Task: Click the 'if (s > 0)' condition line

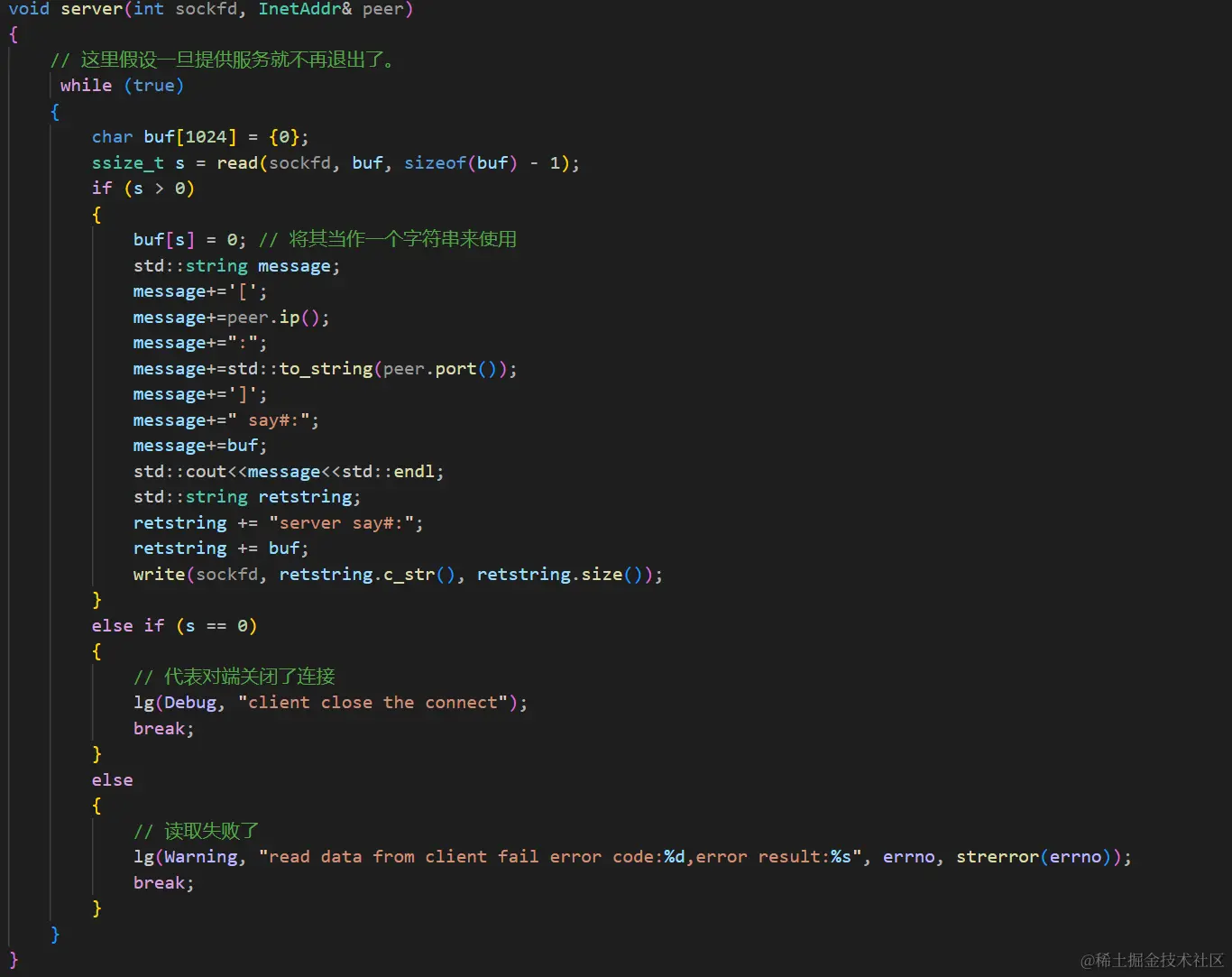Action: tap(143, 189)
